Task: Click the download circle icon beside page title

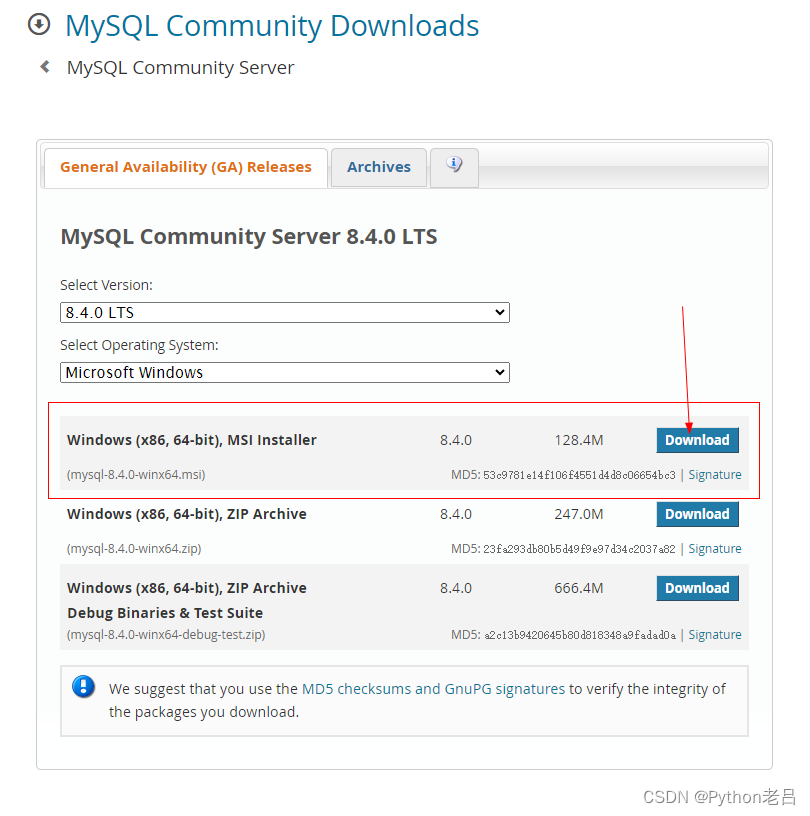Action: [39, 24]
